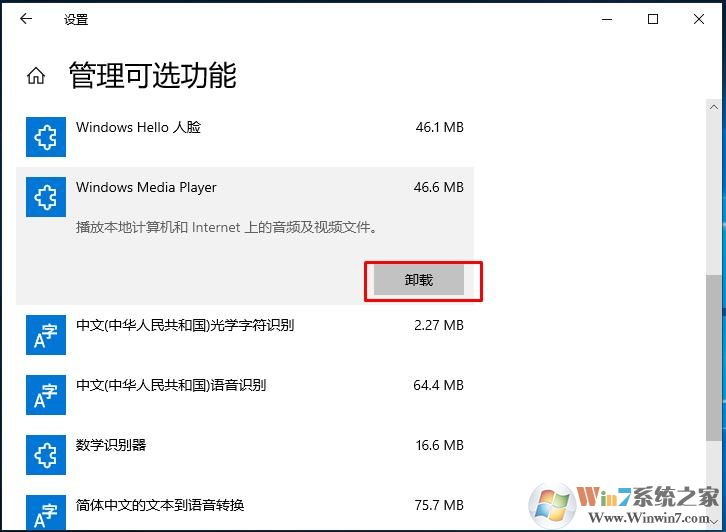Click the 光学字符识别 language icon
Viewport: 726px width, 532px height.
coord(46,335)
